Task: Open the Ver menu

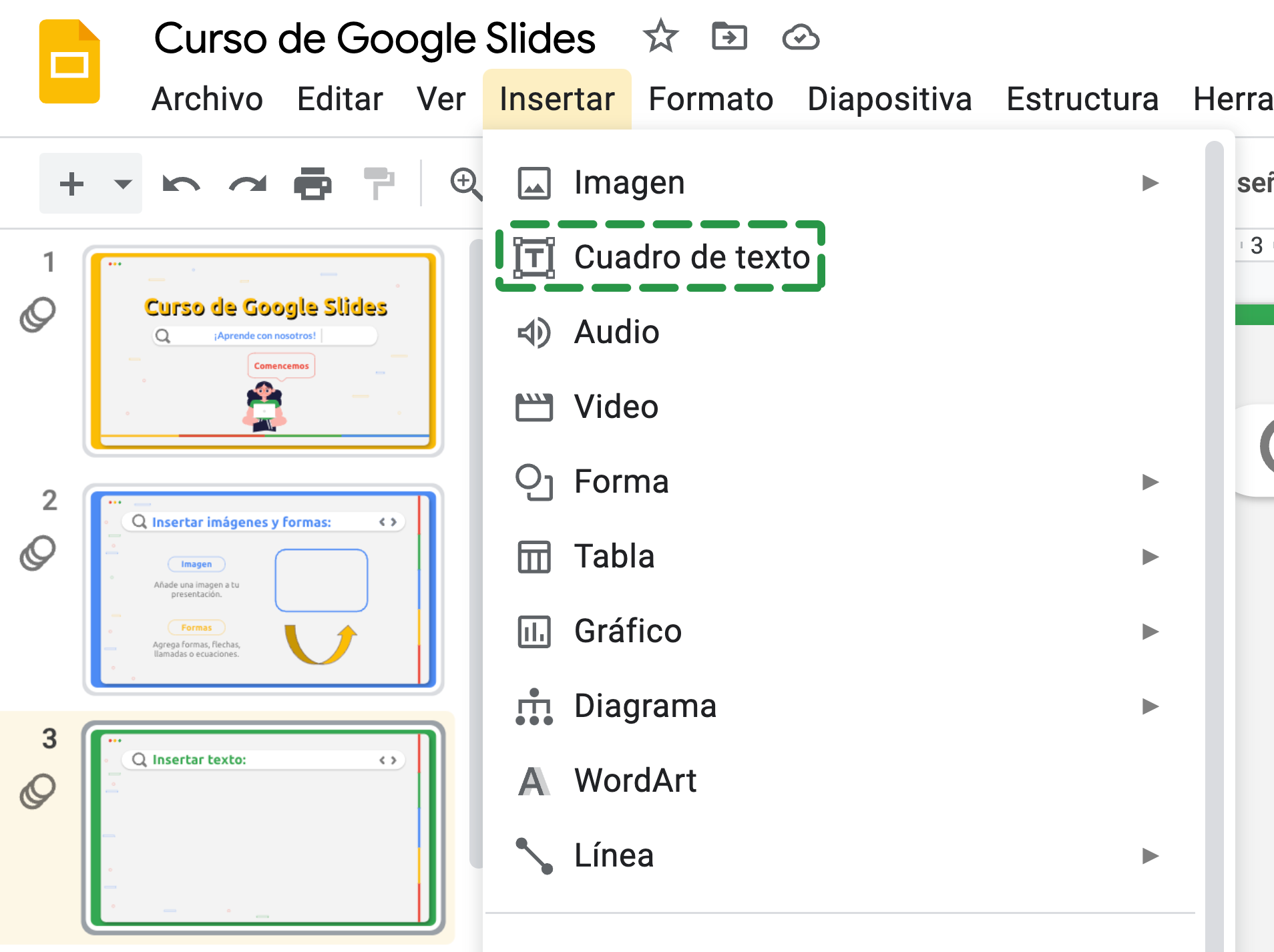Action: tap(441, 99)
